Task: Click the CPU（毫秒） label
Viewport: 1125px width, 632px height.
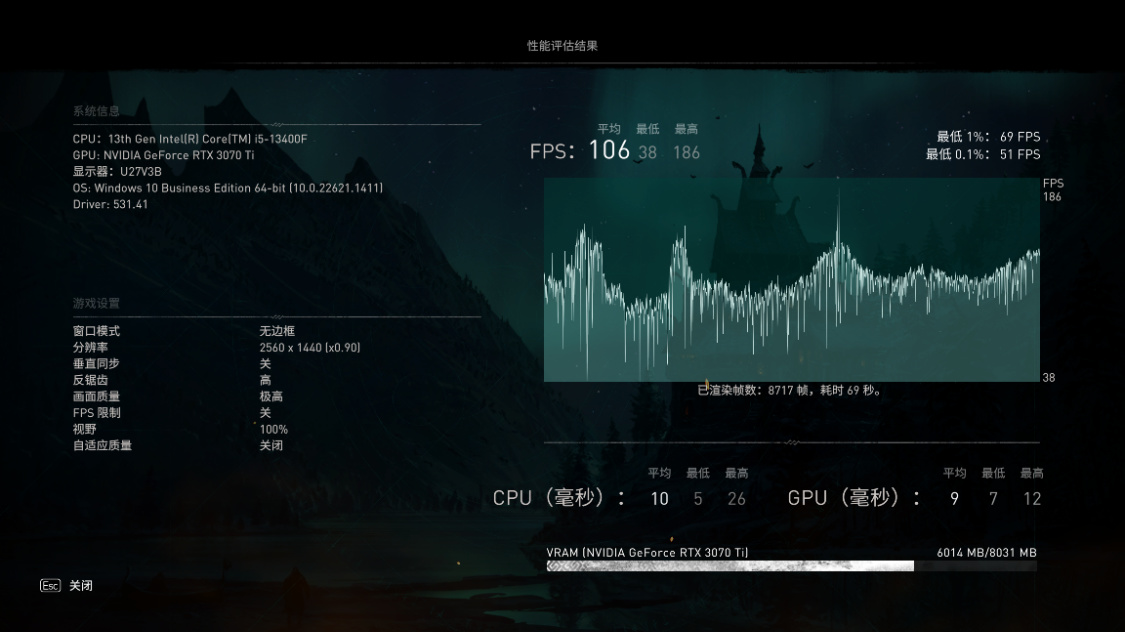Action: coord(559,498)
